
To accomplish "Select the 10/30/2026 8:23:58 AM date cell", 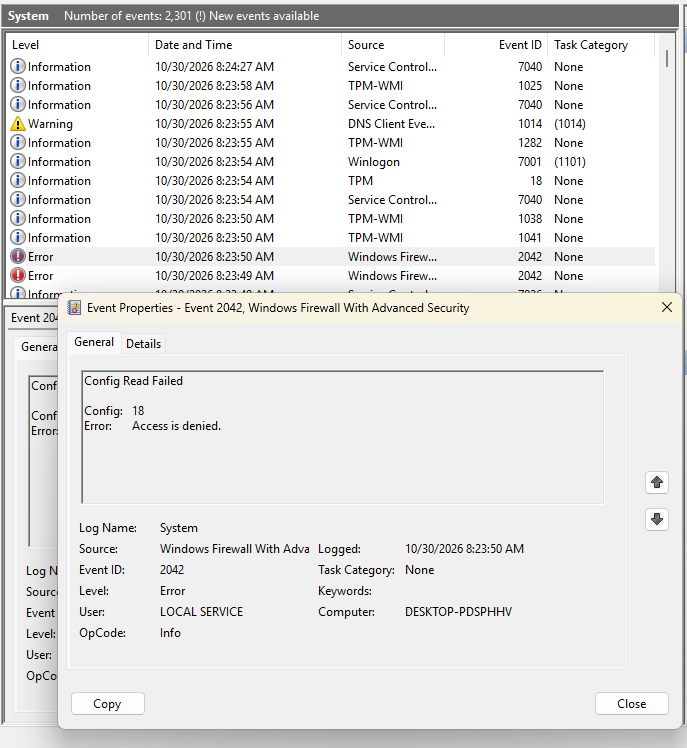I will point(214,86).
